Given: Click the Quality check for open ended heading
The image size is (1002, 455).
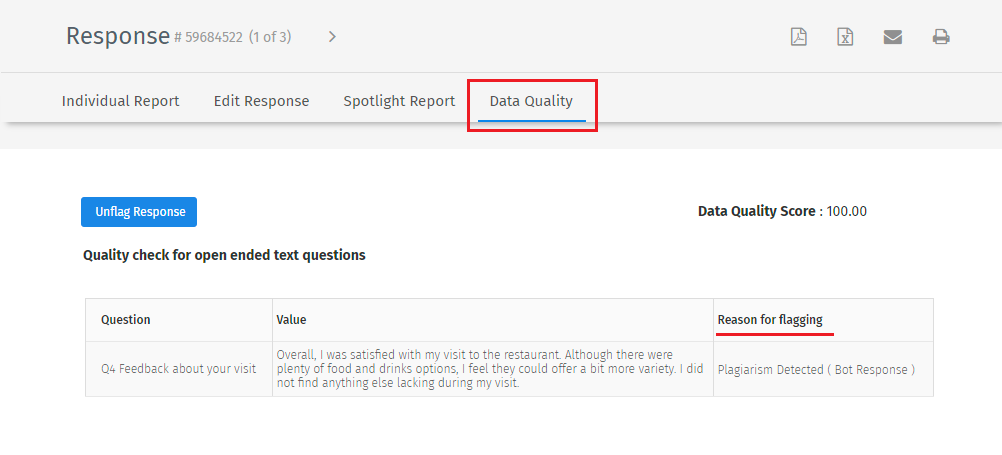Looking at the screenshot, I should click(224, 255).
